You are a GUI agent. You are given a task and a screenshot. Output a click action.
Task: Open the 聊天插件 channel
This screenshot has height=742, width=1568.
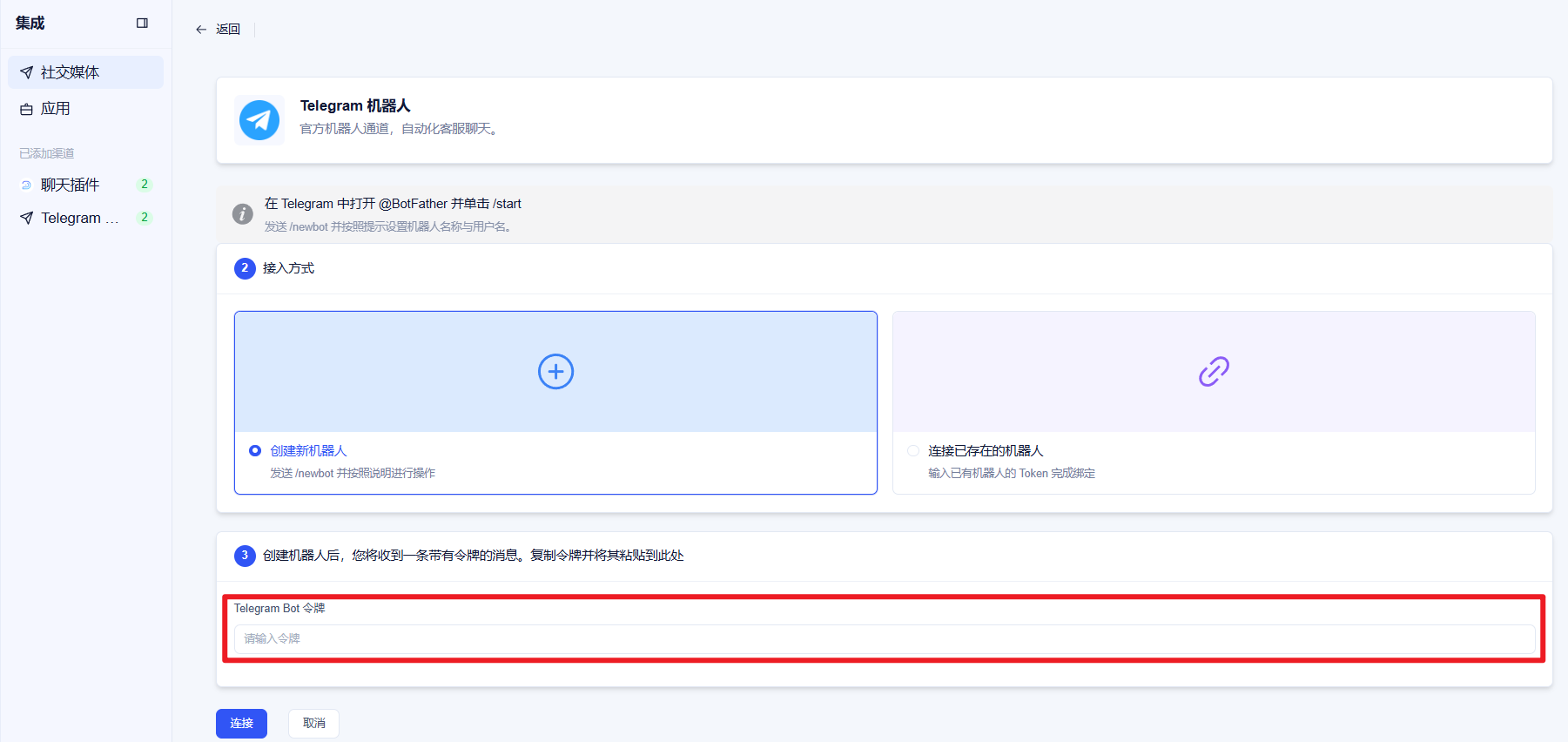(86, 185)
